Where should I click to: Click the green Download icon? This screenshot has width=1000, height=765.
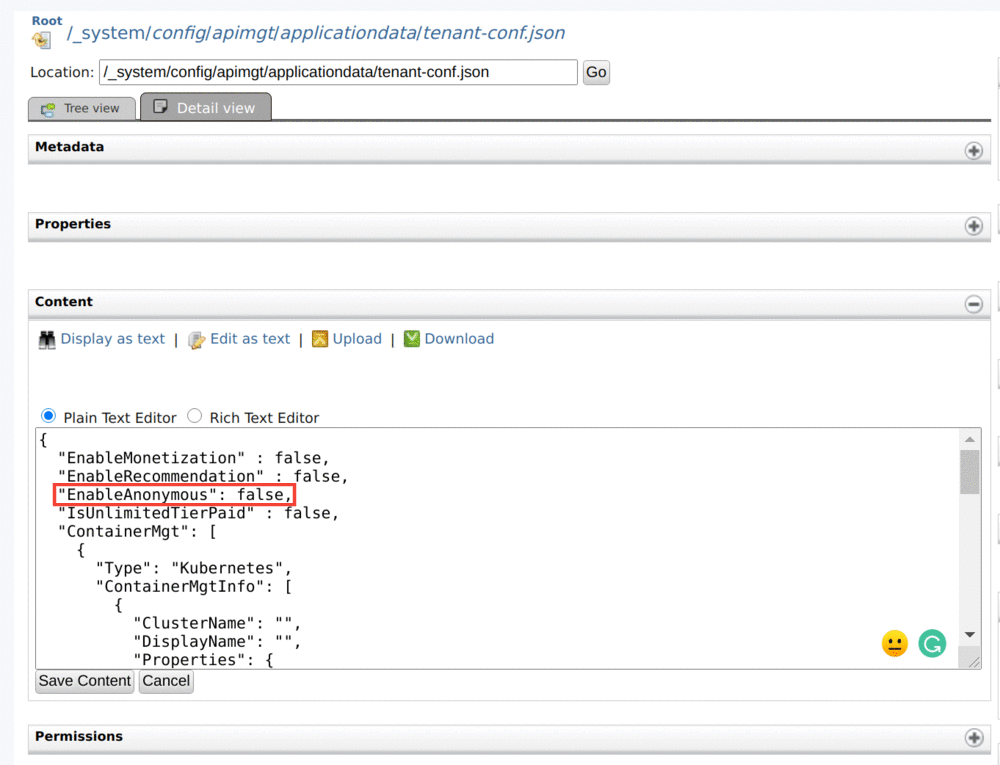tap(412, 339)
